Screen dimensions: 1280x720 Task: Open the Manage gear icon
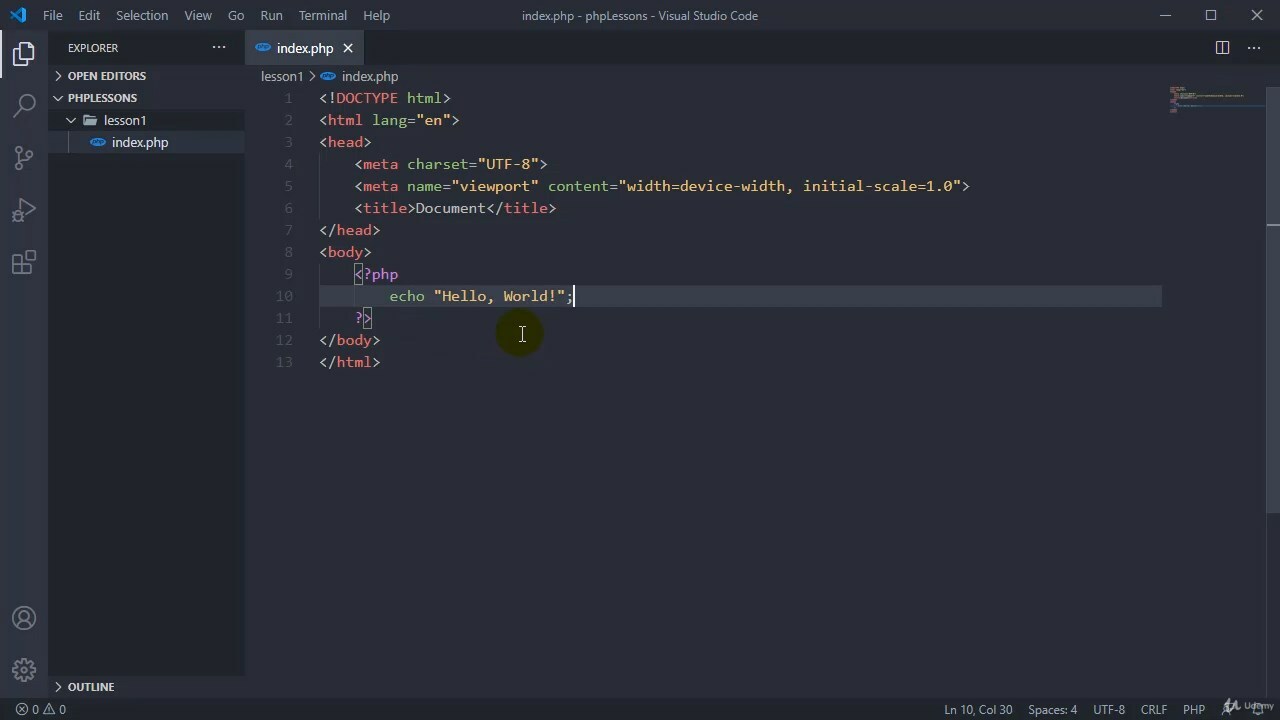point(24,670)
